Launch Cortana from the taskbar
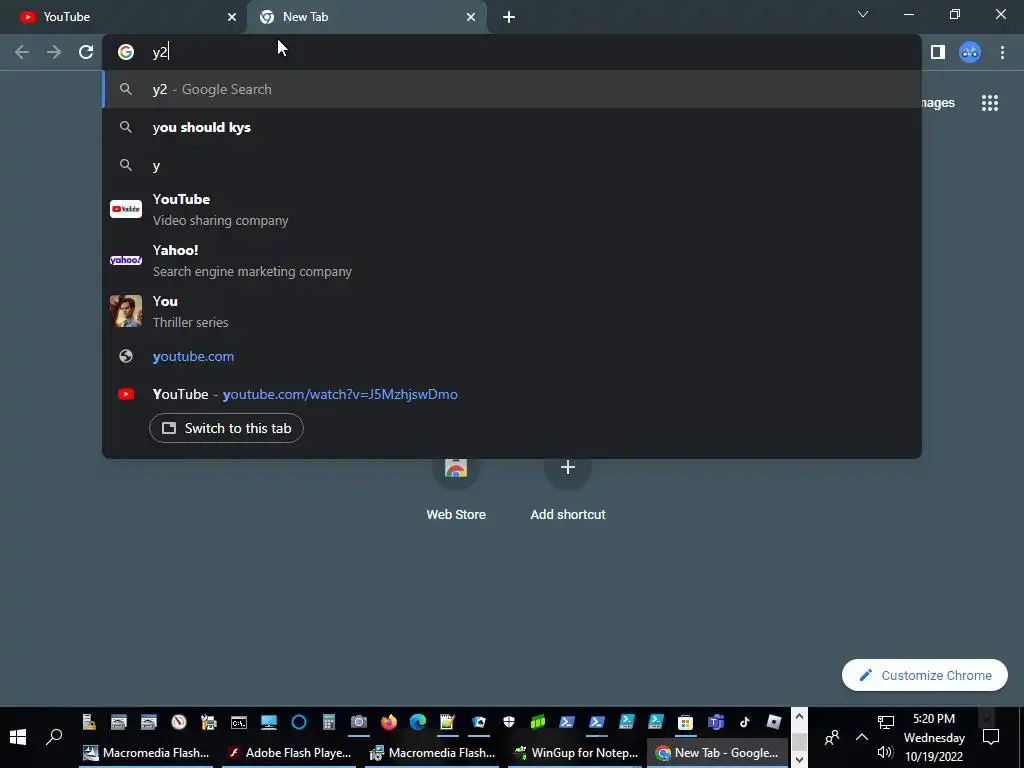Image resolution: width=1024 pixels, height=768 pixels. pos(298,722)
